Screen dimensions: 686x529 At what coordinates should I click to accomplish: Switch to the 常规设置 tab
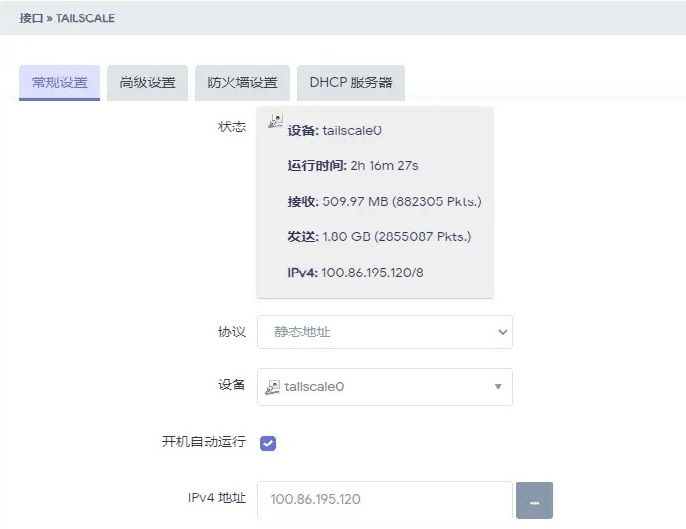[x=60, y=83]
